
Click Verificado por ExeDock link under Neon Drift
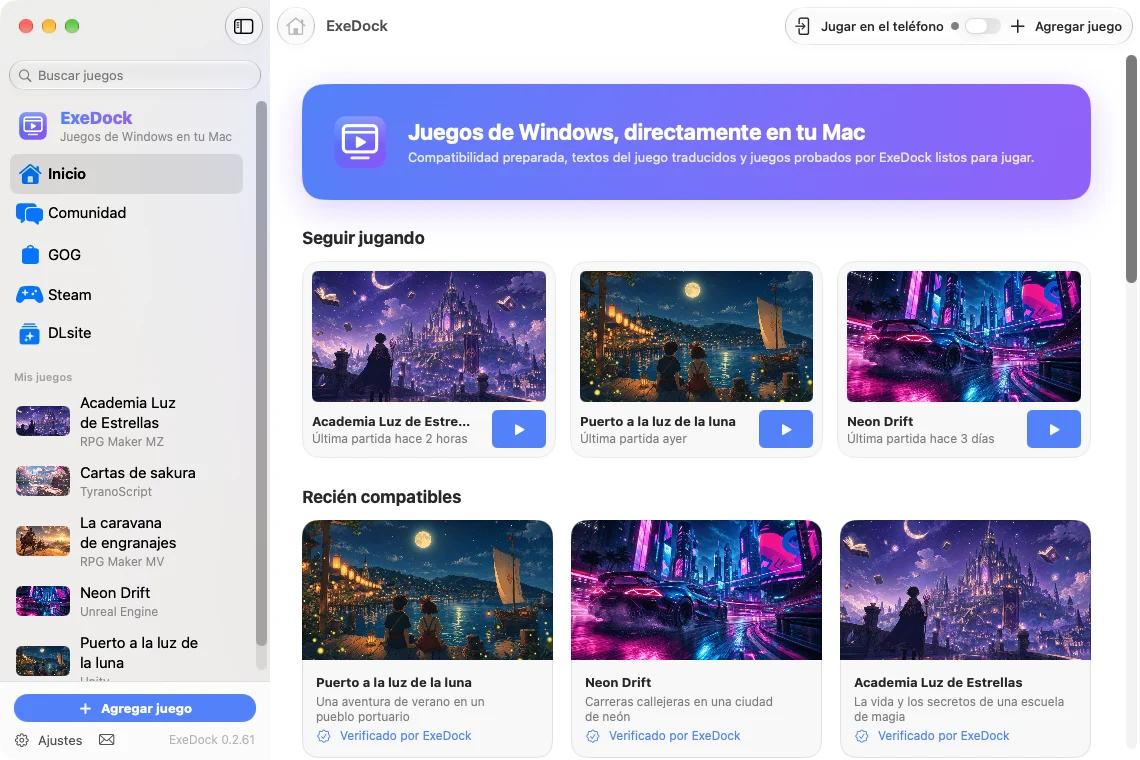675,736
